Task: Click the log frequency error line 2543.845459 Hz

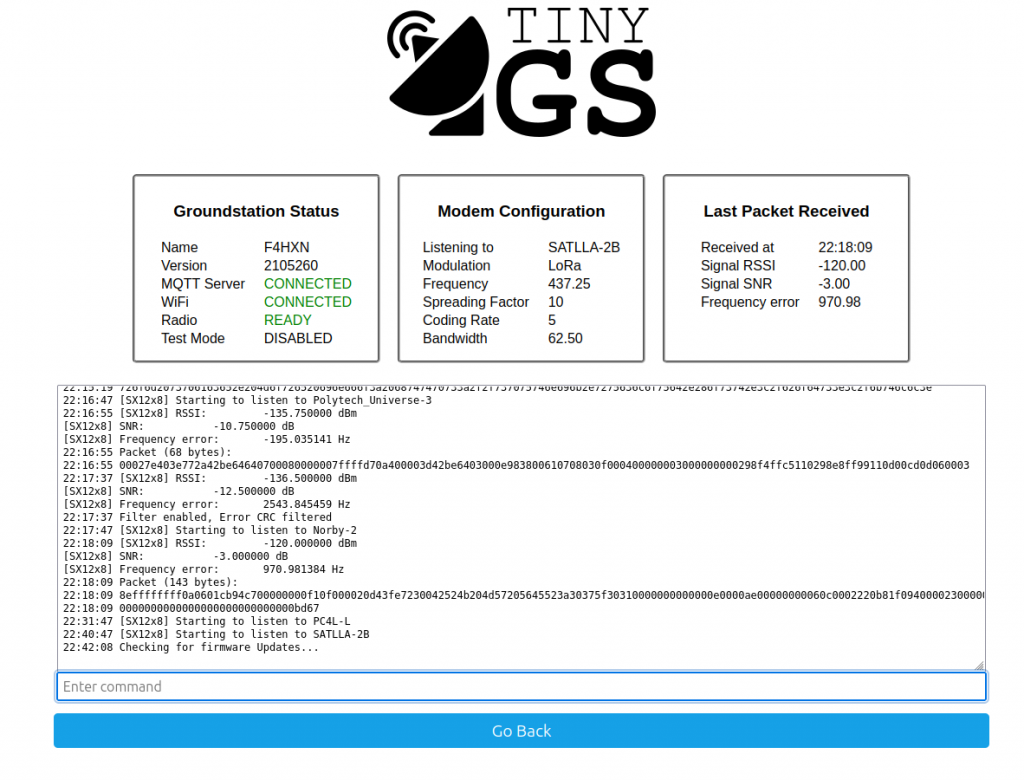Action: pyautogui.click(x=206, y=504)
